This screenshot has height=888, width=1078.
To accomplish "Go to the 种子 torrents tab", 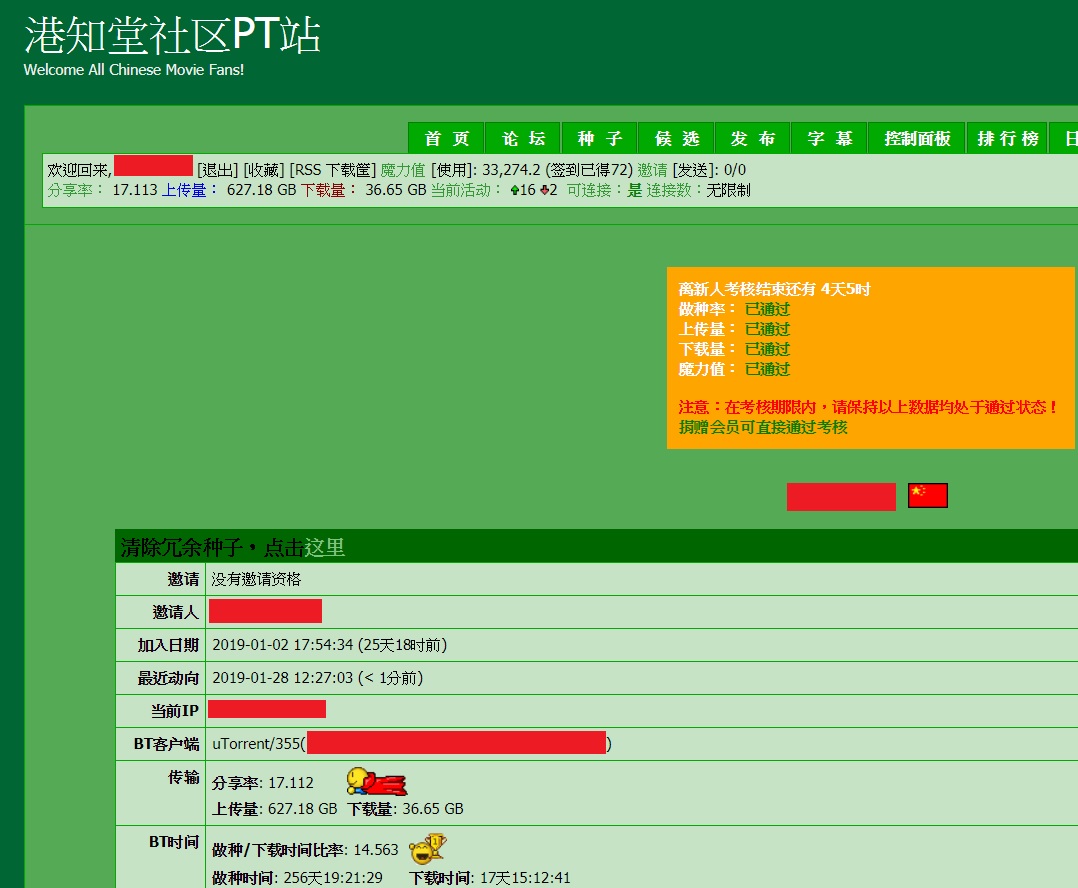I will coord(600,138).
